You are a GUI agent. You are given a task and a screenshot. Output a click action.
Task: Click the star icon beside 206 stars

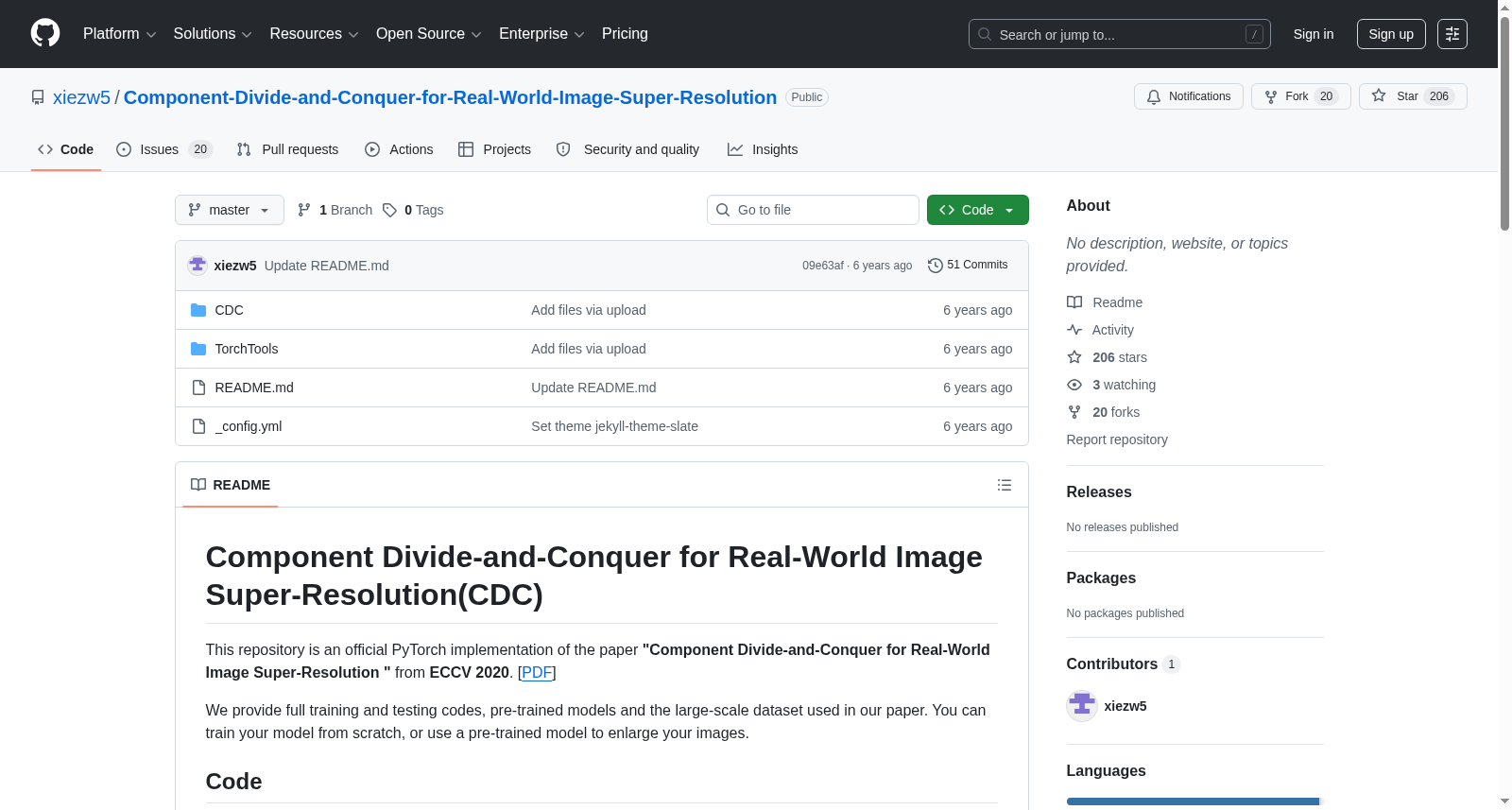1074,357
